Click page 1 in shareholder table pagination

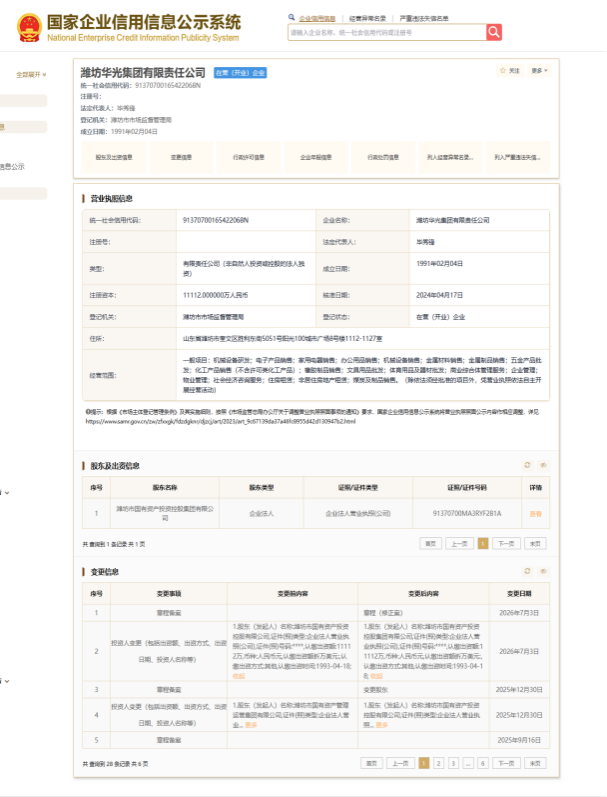pos(483,544)
